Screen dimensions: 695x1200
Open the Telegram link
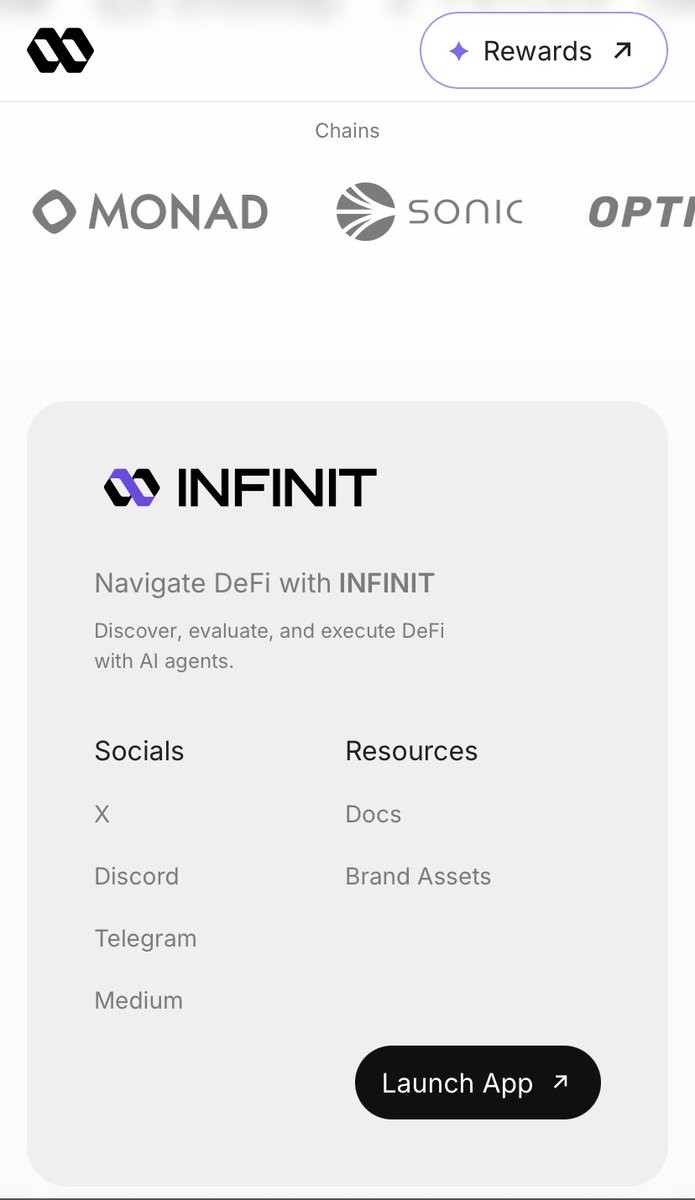[x=146, y=938]
